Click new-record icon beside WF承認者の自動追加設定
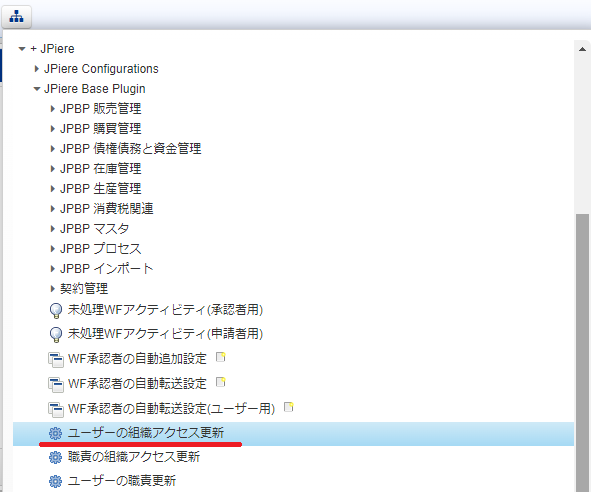591x492 pixels. [x=220, y=357]
